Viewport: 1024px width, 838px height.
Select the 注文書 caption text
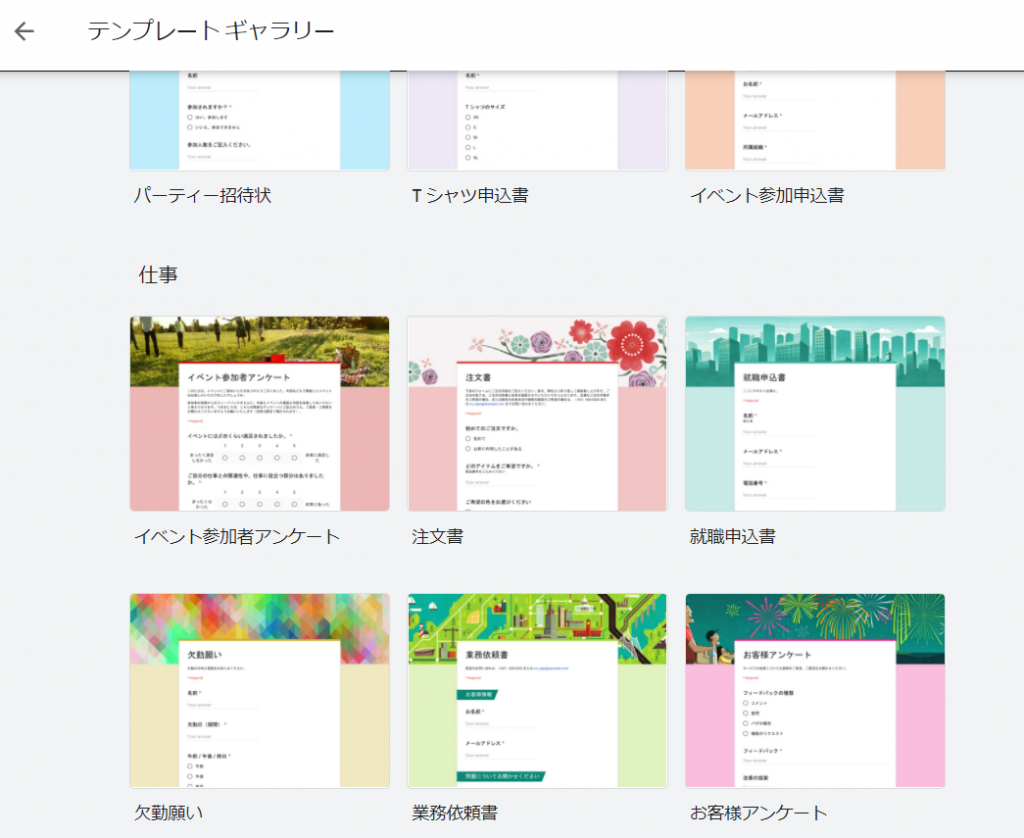pyautogui.click(x=438, y=536)
